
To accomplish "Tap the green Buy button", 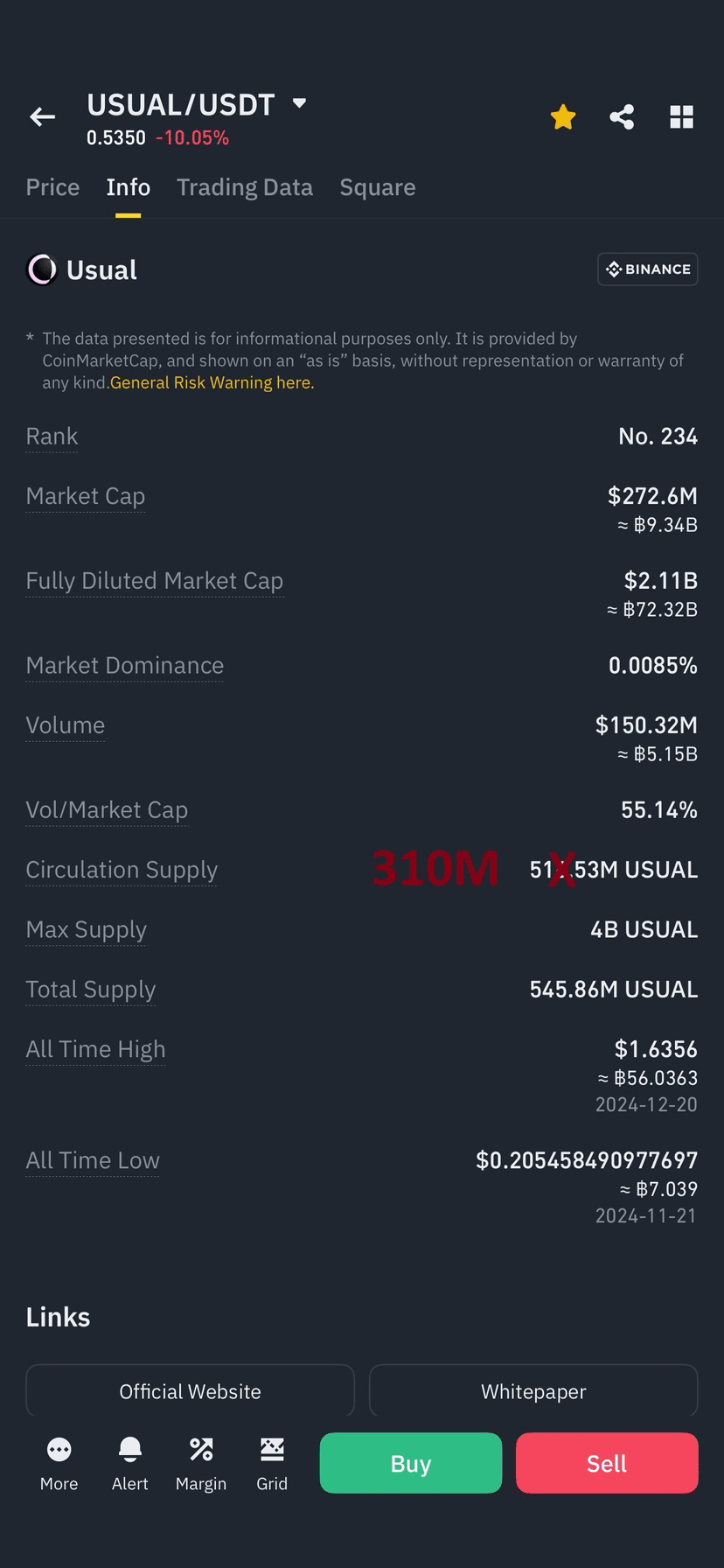I will click(411, 1463).
